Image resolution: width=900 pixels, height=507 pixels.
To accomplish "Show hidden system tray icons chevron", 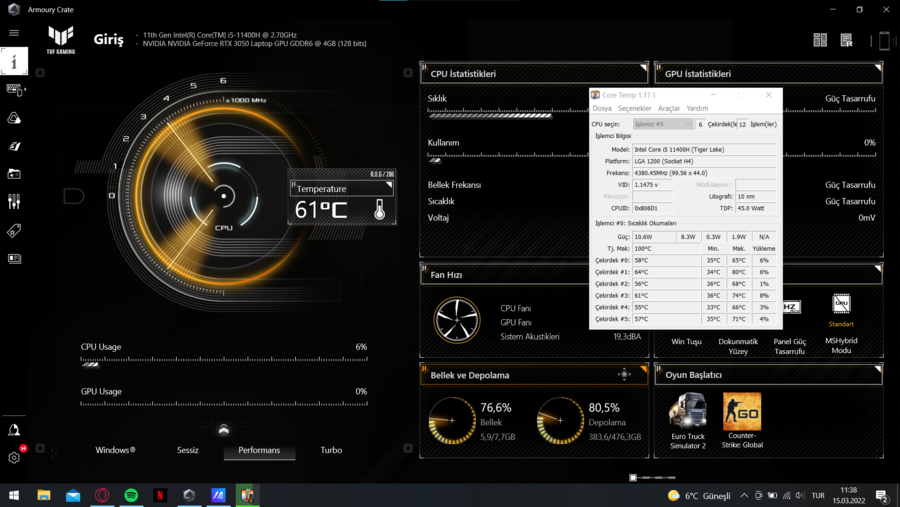I will tap(744, 495).
